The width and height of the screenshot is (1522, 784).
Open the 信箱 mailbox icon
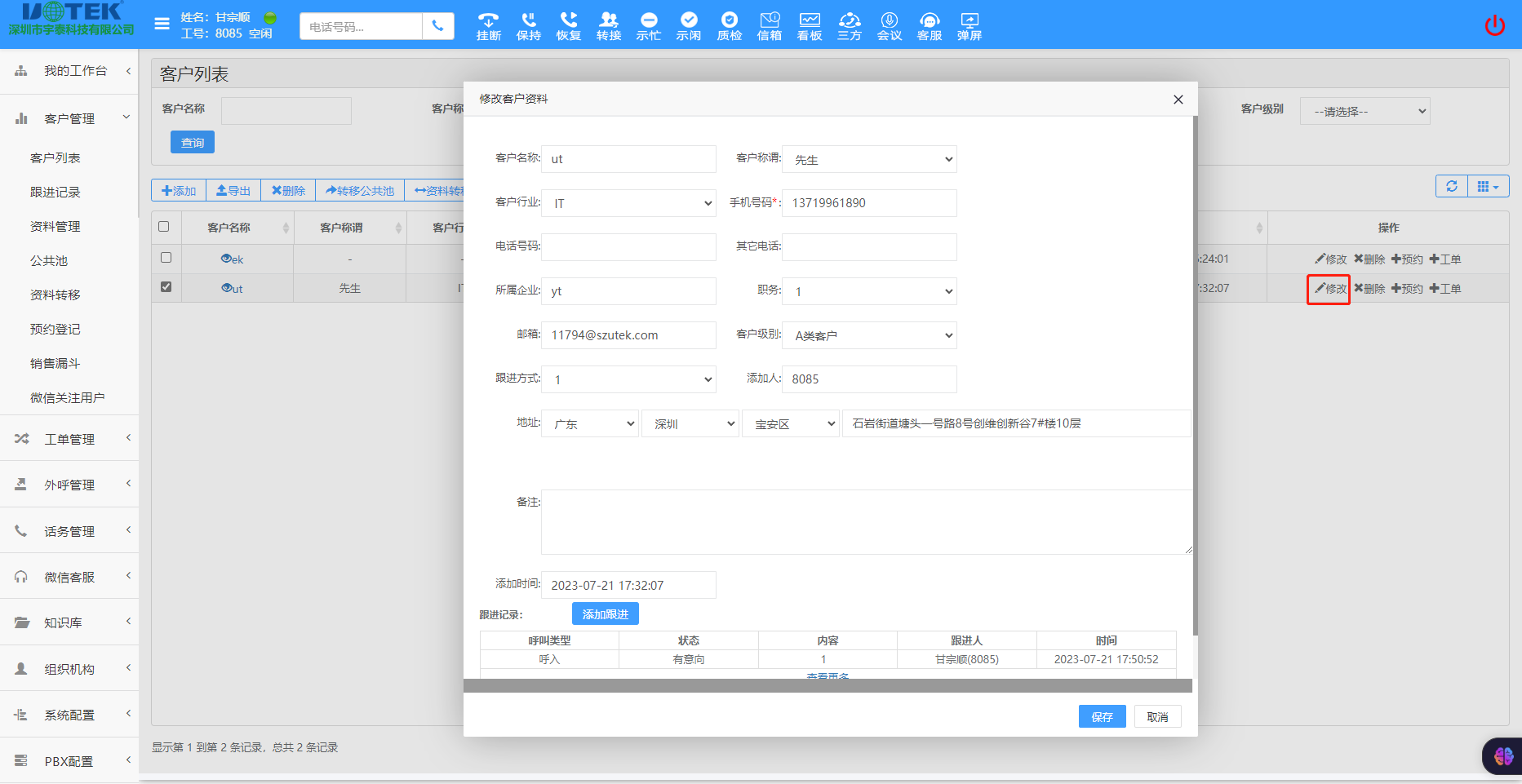pyautogui.click(x=768, y=24)
